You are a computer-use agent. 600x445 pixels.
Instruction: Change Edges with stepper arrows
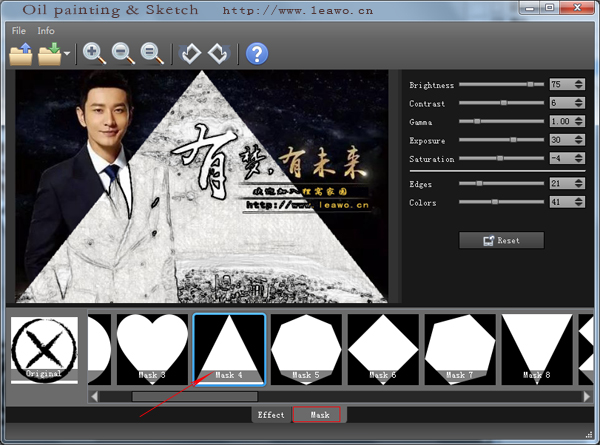tap(579, 183)
